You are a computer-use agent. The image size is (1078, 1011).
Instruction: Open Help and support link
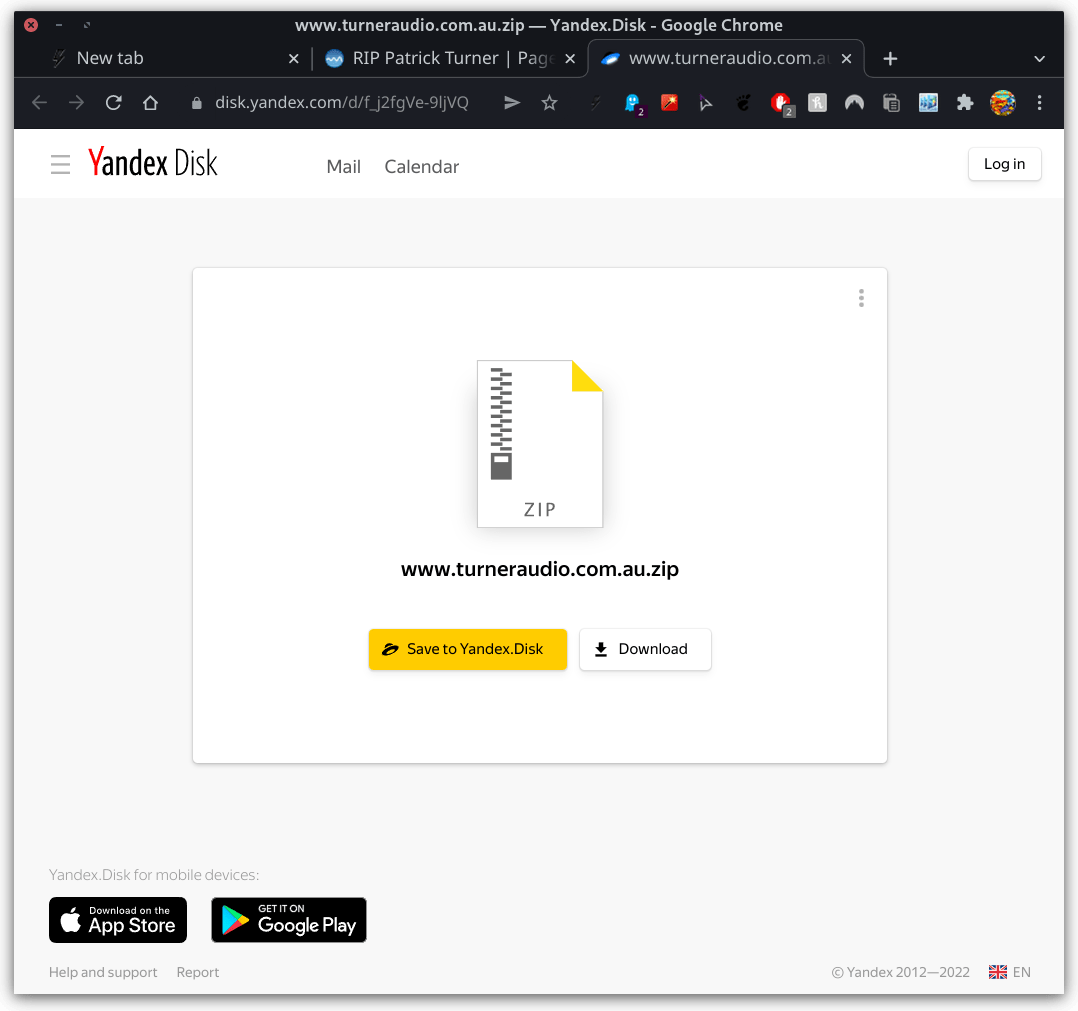pos(103,973)
